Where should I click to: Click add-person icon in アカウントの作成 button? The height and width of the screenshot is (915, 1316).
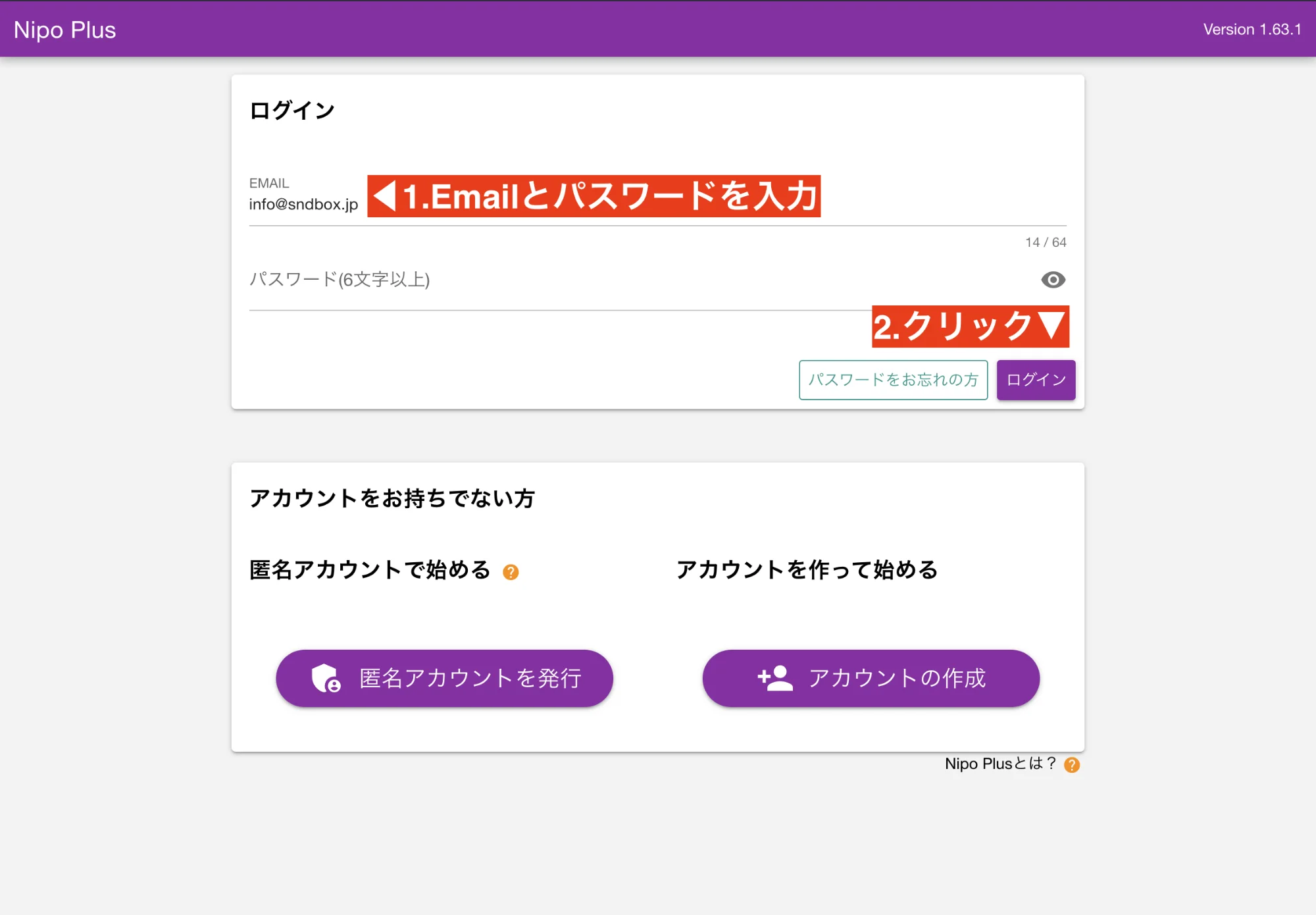775,678
